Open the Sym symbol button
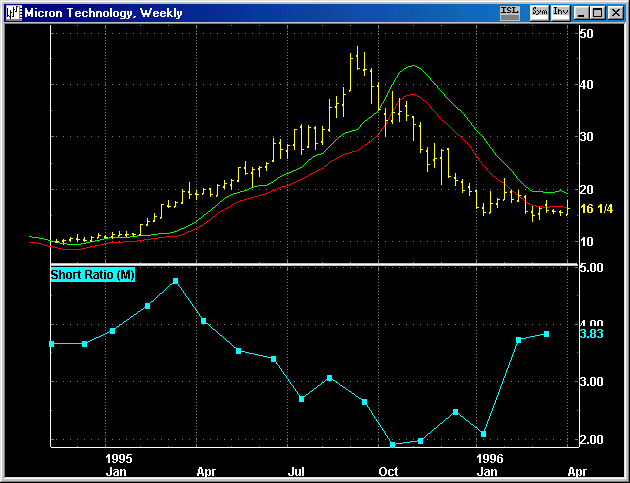Viewport: 630px width, 483px height. click(x=539, y=12)
